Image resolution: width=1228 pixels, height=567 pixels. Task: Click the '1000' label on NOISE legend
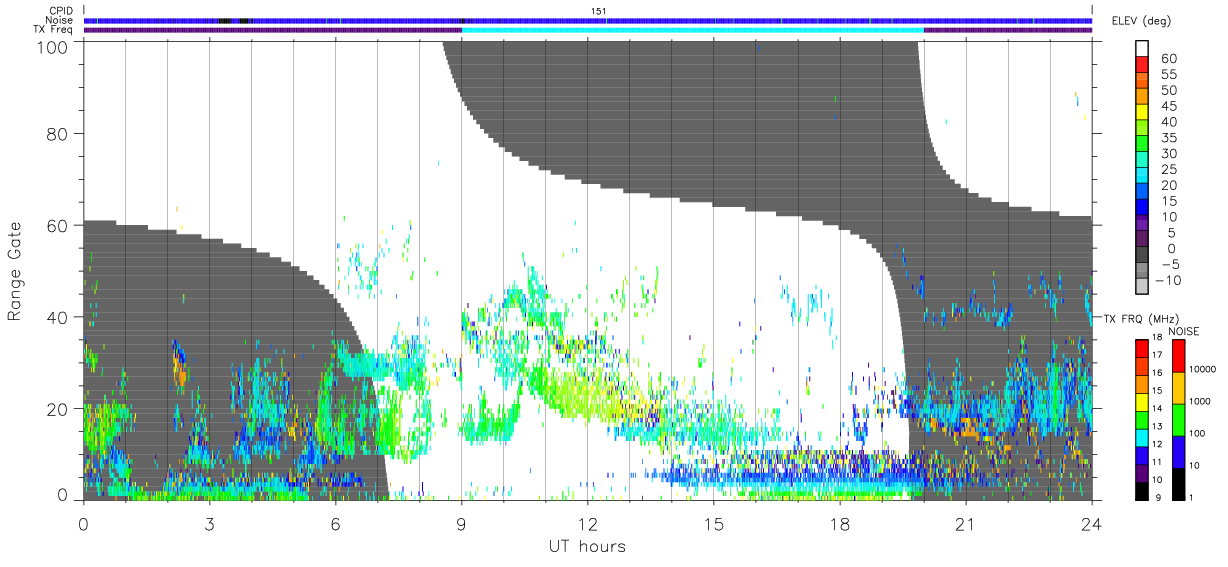click(x=1200, y=402)
